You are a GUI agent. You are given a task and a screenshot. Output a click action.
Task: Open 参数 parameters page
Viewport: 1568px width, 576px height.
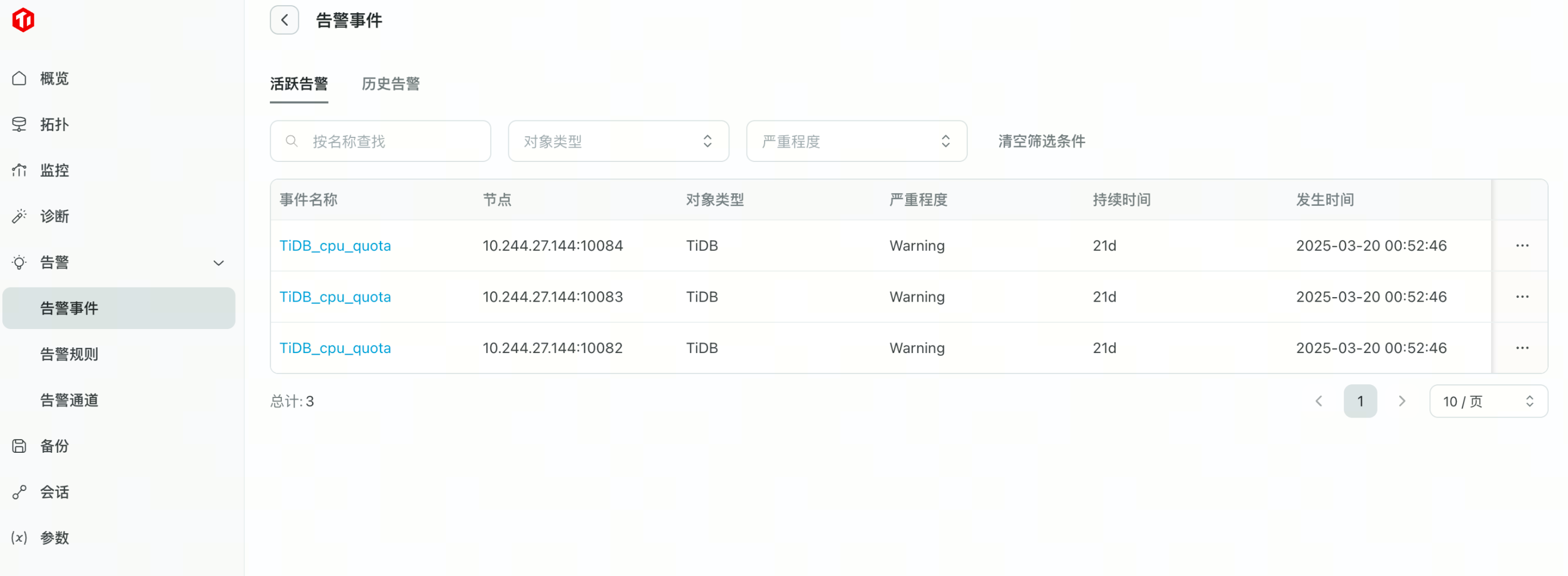click(54, 538)
